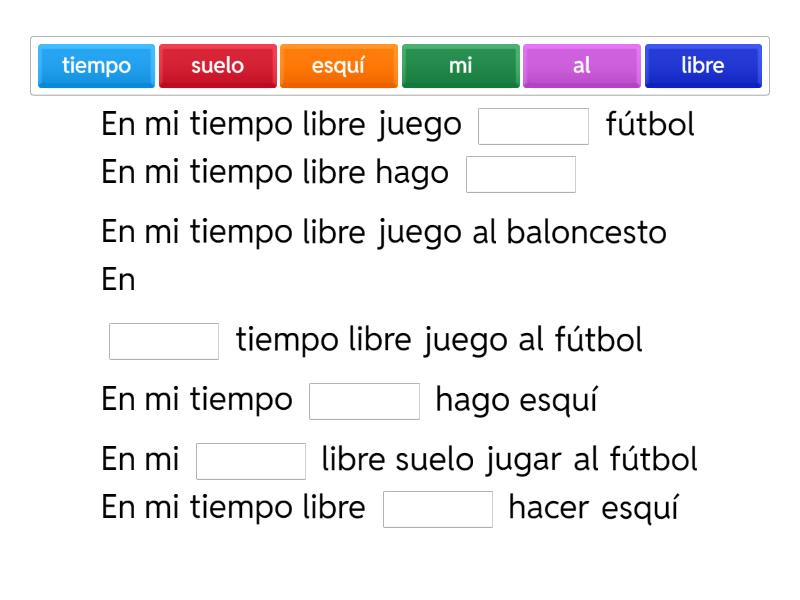Pick the red "suelo" word tile

[218, 66]
